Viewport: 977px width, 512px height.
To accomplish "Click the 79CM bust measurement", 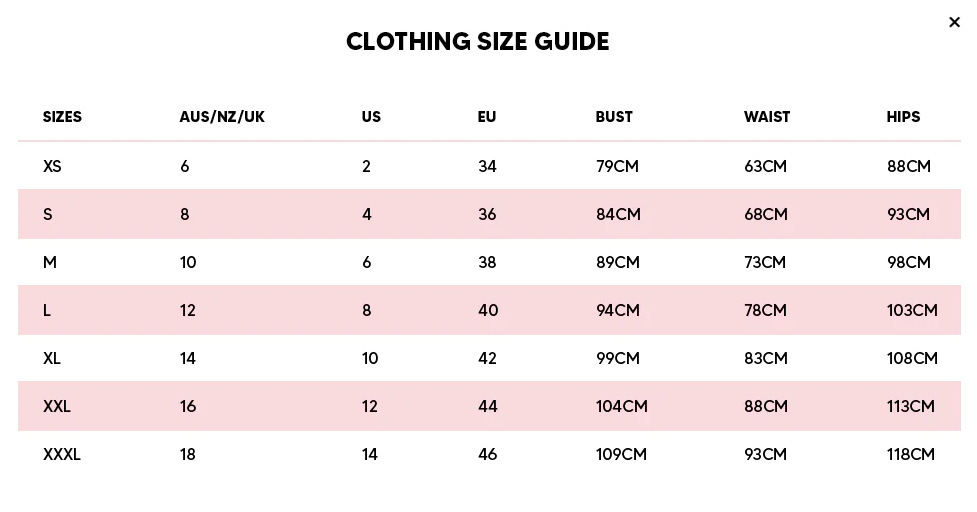I will (617, 166).
